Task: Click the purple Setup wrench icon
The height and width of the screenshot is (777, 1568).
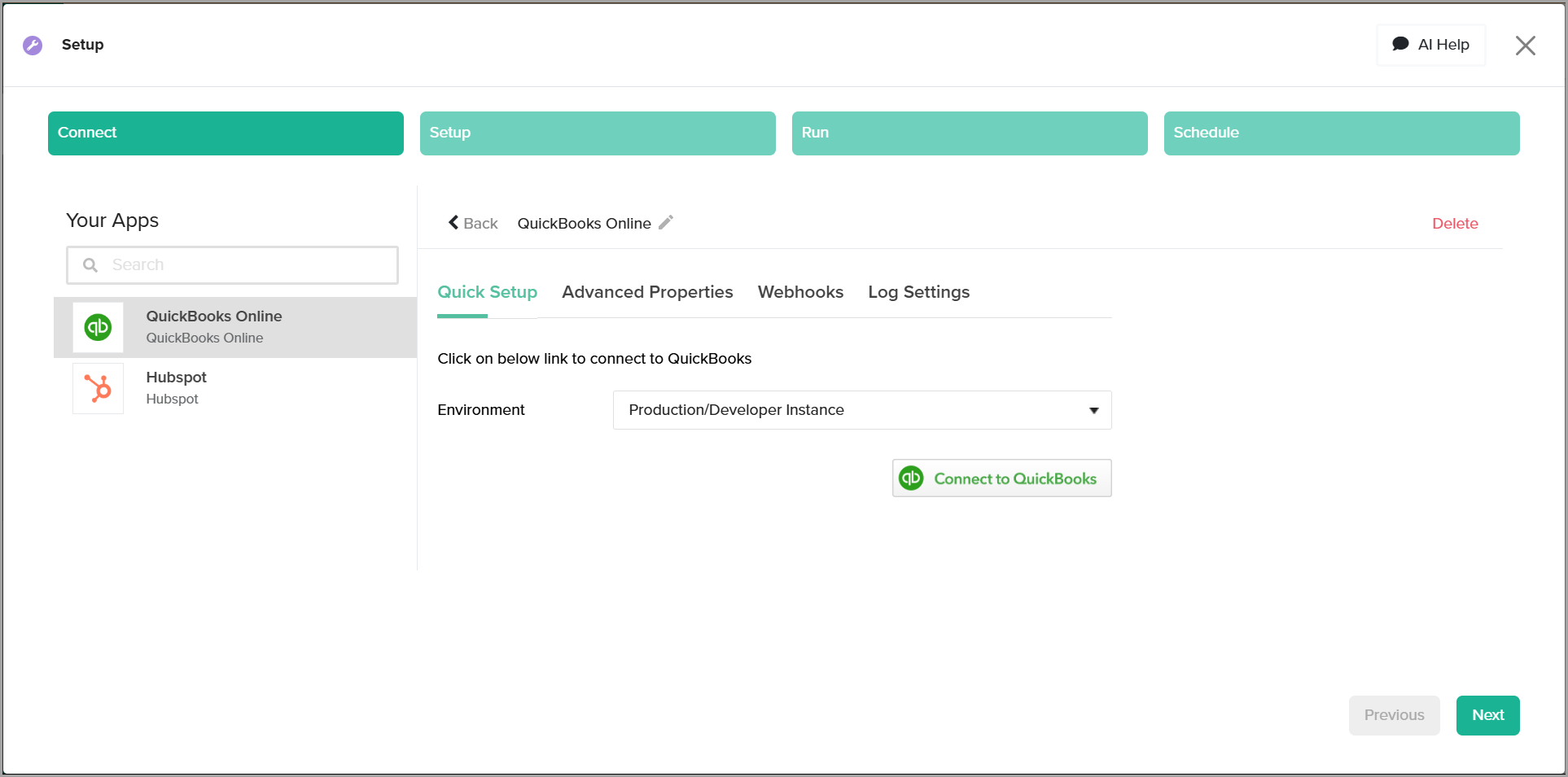Action: click(33, 45)
